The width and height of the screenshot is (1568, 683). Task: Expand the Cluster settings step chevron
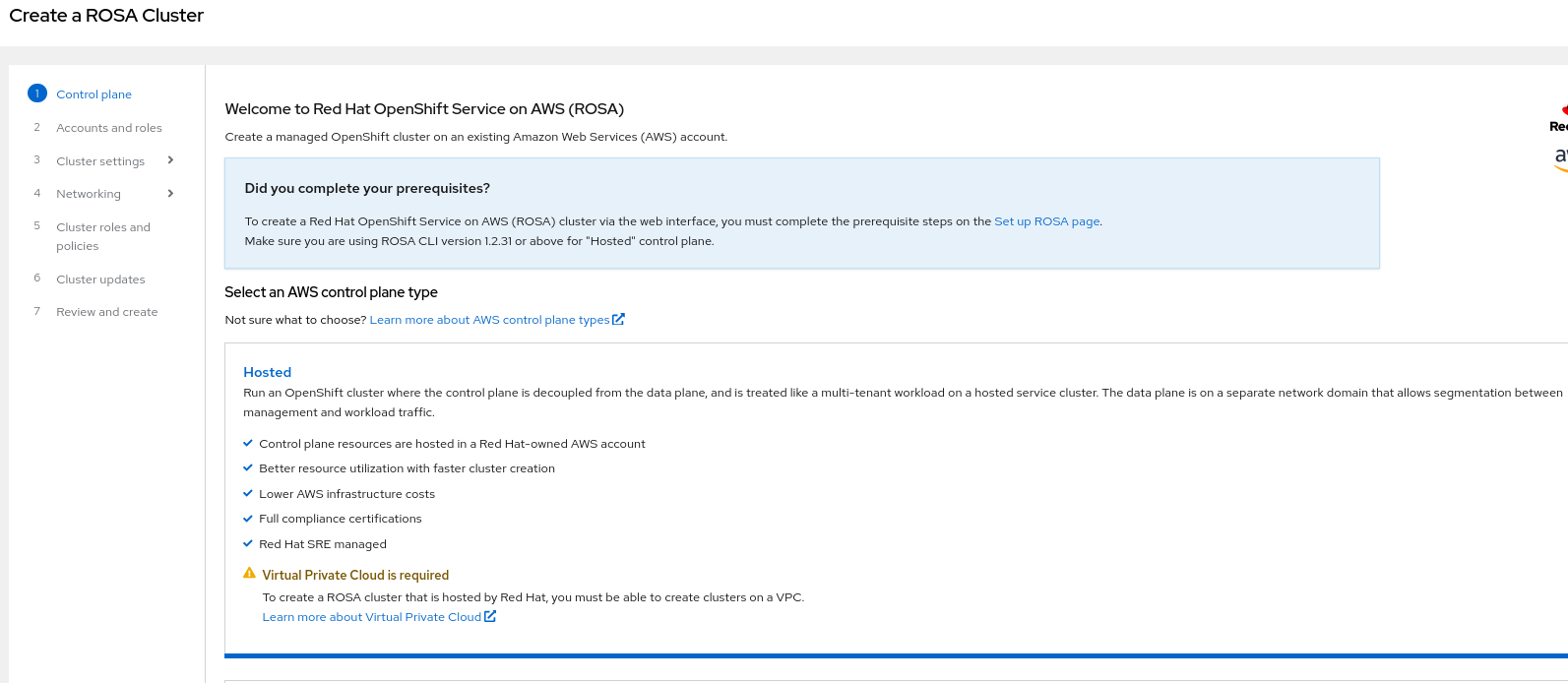click(x=170, y=160)
